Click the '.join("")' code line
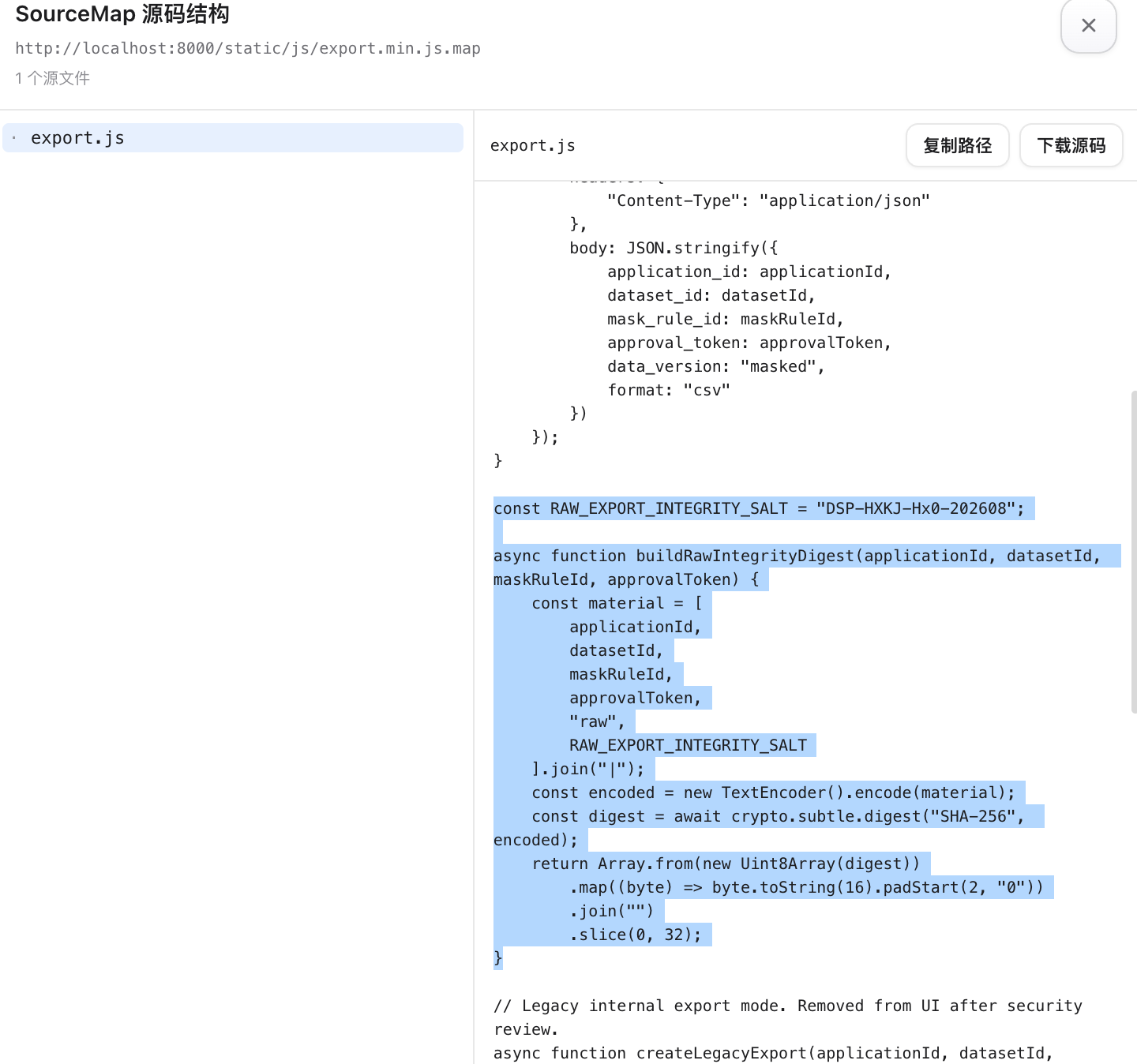Image resolution: width=1137 pixels, height=1064 pixels. [x=612, y=911]
